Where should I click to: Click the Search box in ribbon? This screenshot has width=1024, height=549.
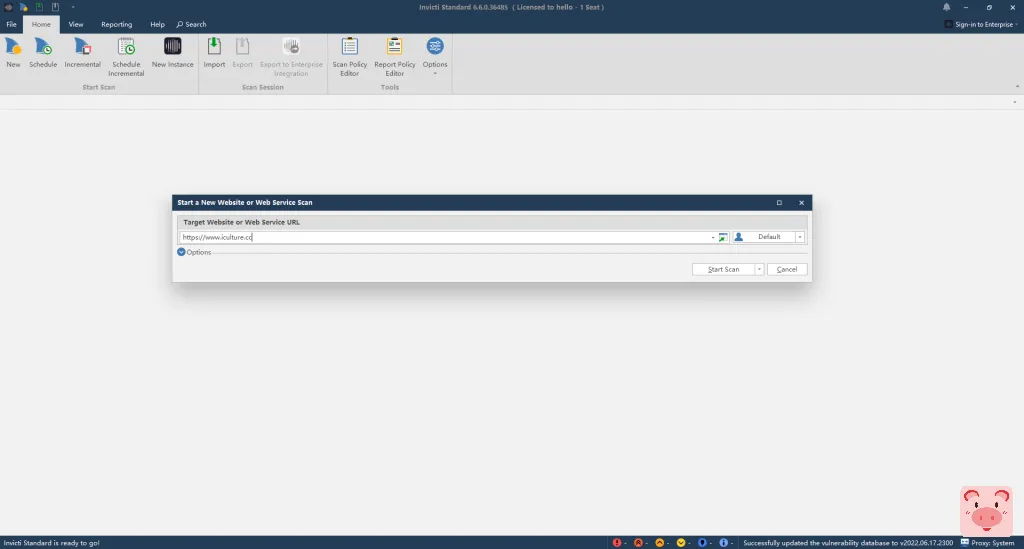click(191, 24)
